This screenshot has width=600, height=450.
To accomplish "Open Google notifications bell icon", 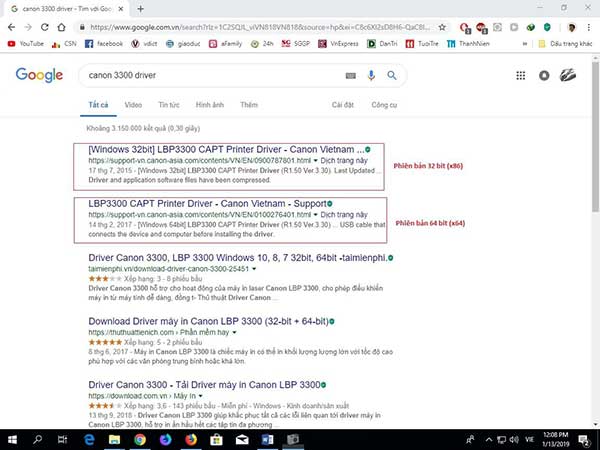I will click(544, 75).
